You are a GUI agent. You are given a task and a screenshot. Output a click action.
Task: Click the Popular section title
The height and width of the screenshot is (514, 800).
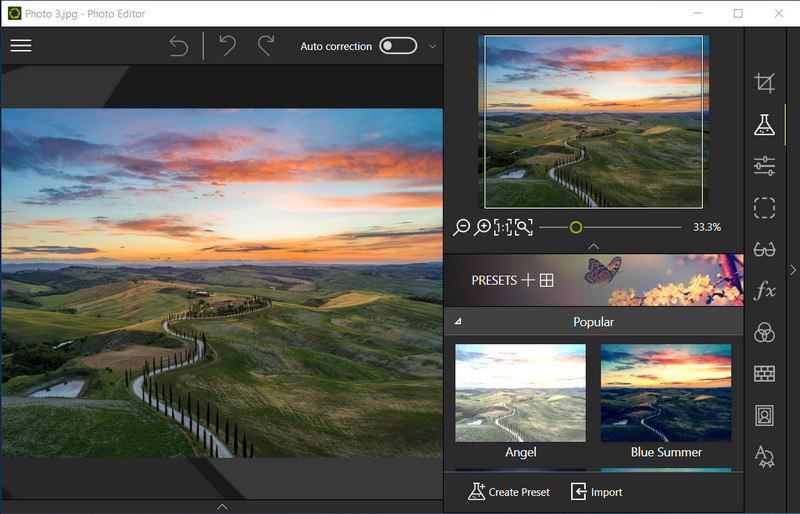click(593, 322)
